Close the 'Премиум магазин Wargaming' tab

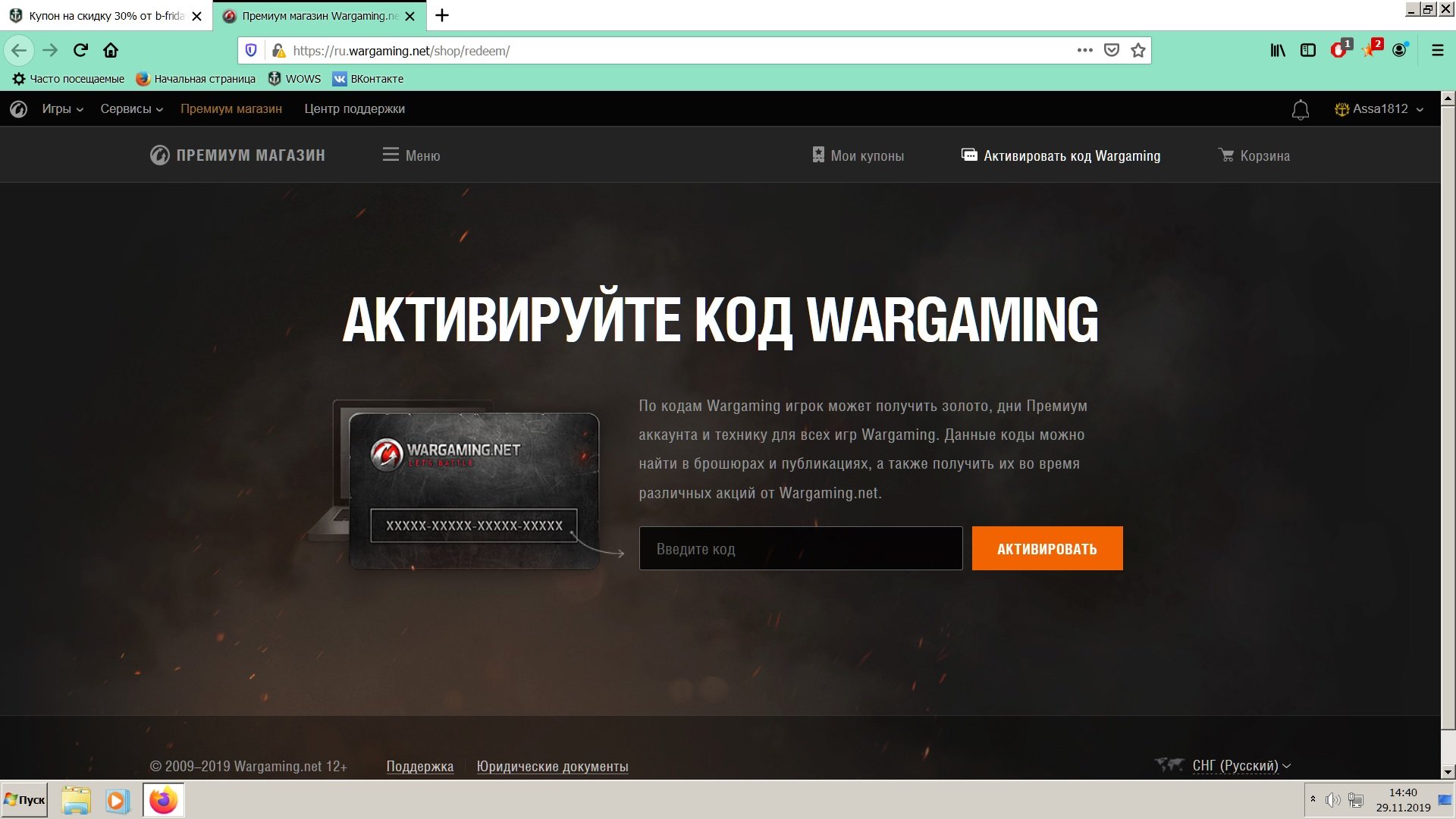coord(410,16)
